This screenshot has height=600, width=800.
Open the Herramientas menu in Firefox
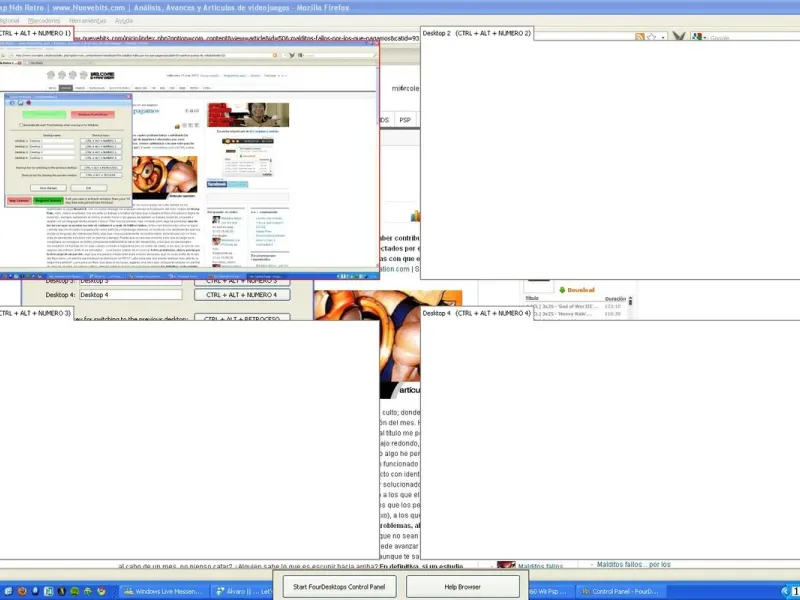tap(87, 21)
